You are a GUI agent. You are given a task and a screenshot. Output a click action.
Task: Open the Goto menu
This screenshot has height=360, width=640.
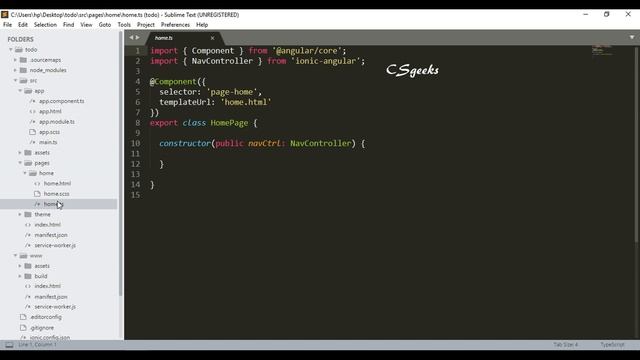point(105,24)
